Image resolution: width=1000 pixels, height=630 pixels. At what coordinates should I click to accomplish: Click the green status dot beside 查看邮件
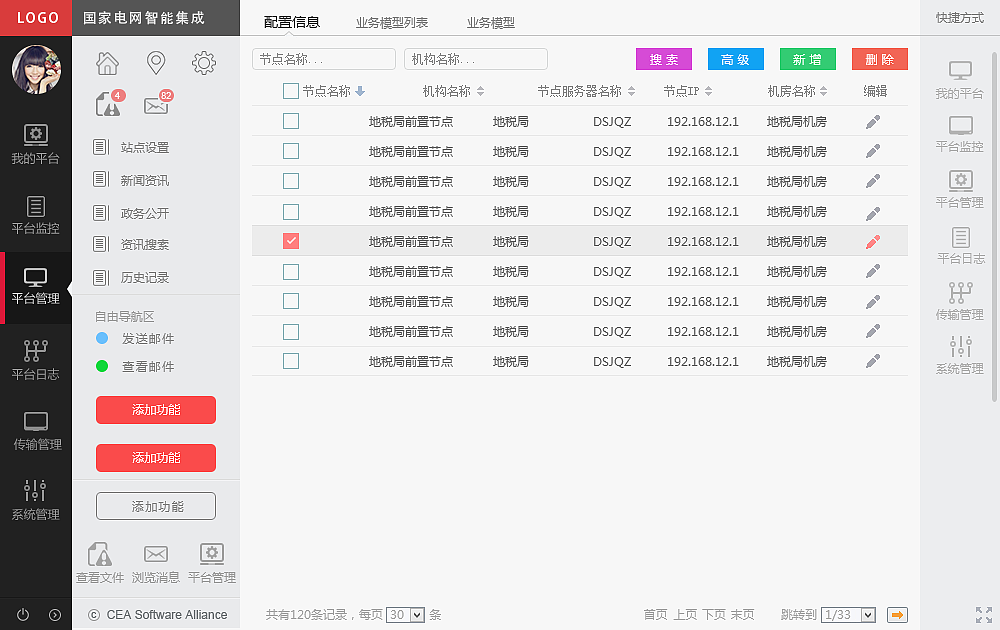click(x=104, y=367)
